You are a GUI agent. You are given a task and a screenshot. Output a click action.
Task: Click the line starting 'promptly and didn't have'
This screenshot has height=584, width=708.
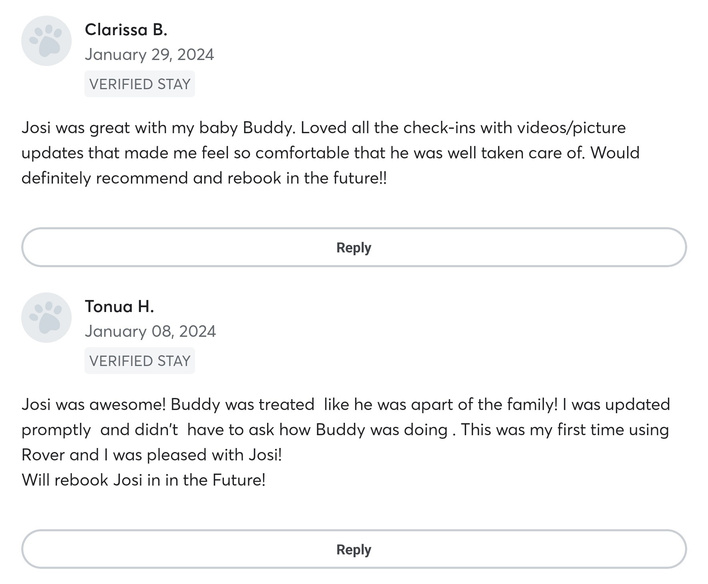click(345, 430)
